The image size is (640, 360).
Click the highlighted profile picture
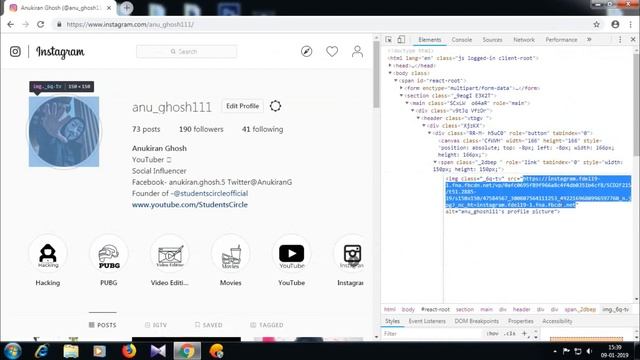coord(64,131)
